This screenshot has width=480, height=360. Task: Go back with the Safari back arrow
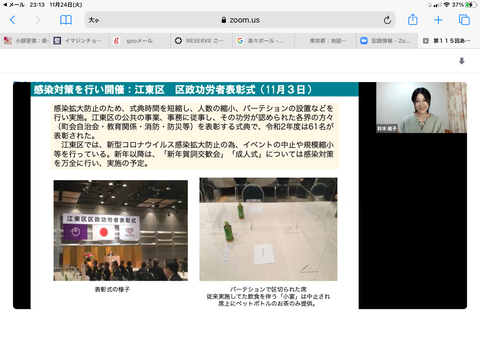[x=13, y=20]
